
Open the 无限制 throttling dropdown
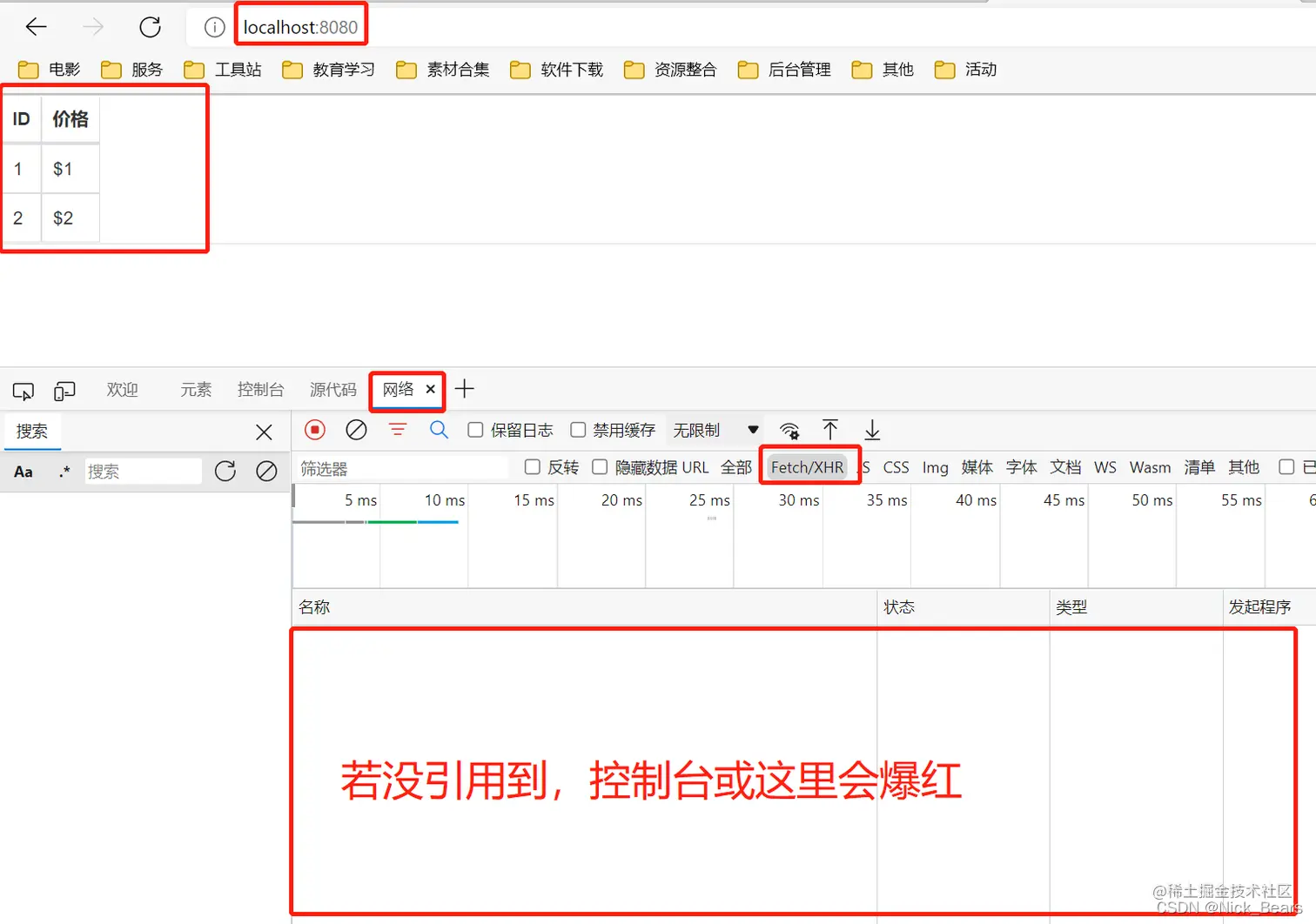714,430
